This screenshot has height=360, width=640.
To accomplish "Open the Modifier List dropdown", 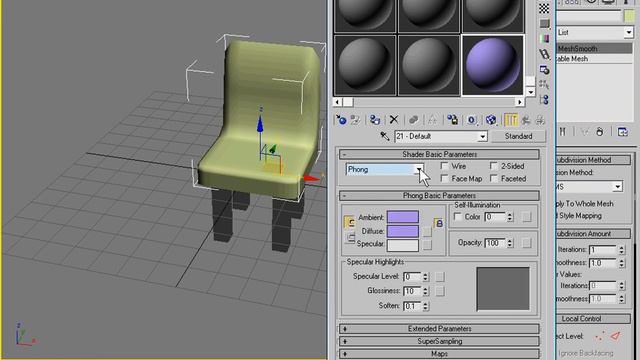I will point(629,32).
